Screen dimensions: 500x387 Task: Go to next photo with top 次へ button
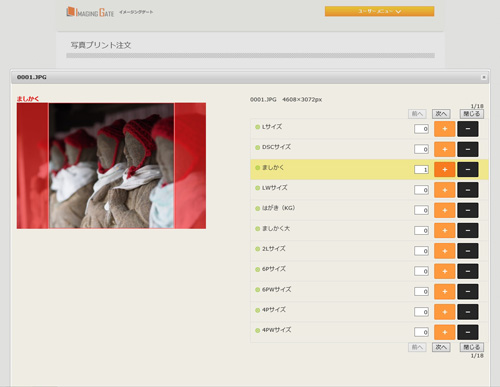click(x=441, y=114)
